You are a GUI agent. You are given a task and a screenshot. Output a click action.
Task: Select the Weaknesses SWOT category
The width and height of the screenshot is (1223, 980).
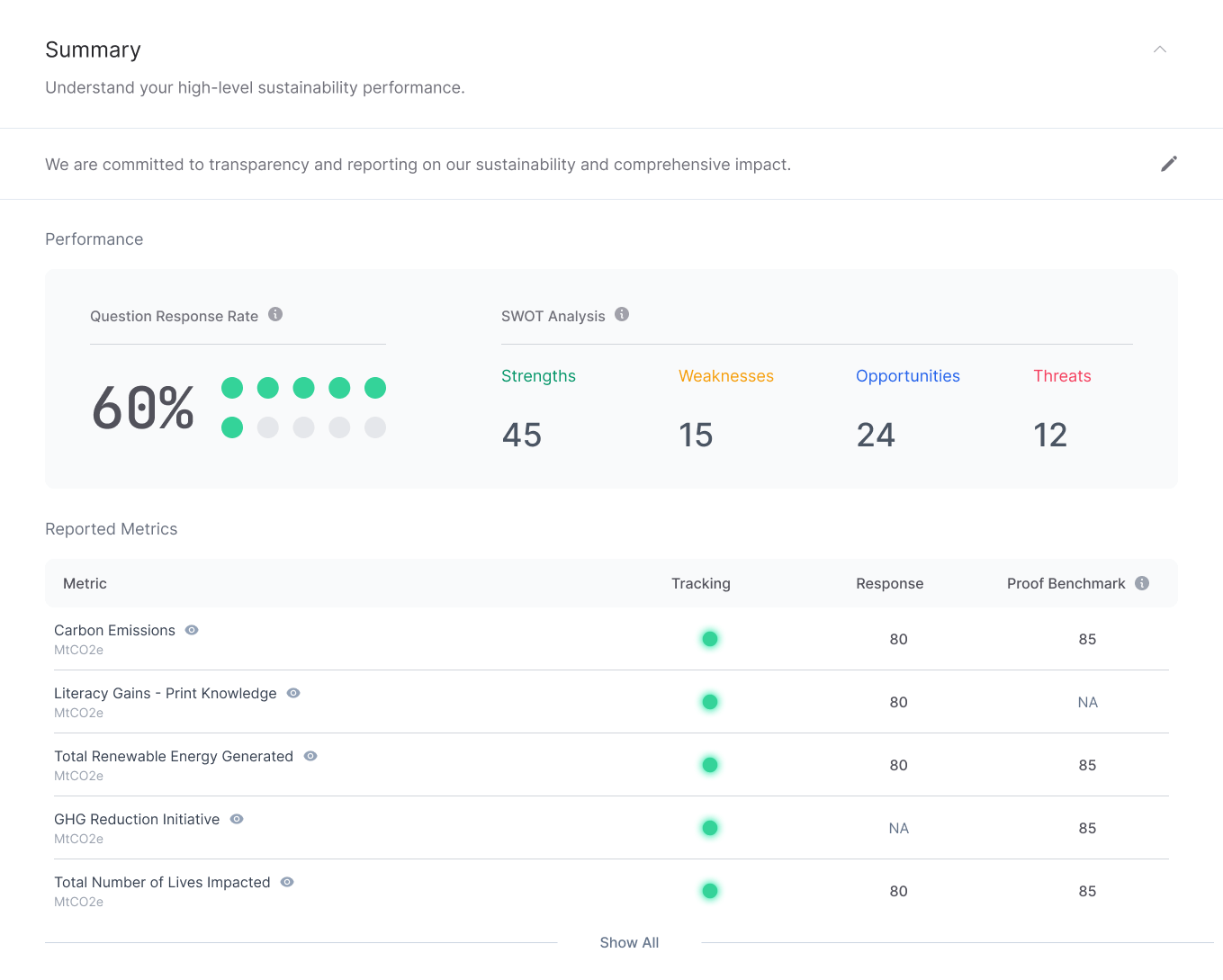tap(725, 376)
